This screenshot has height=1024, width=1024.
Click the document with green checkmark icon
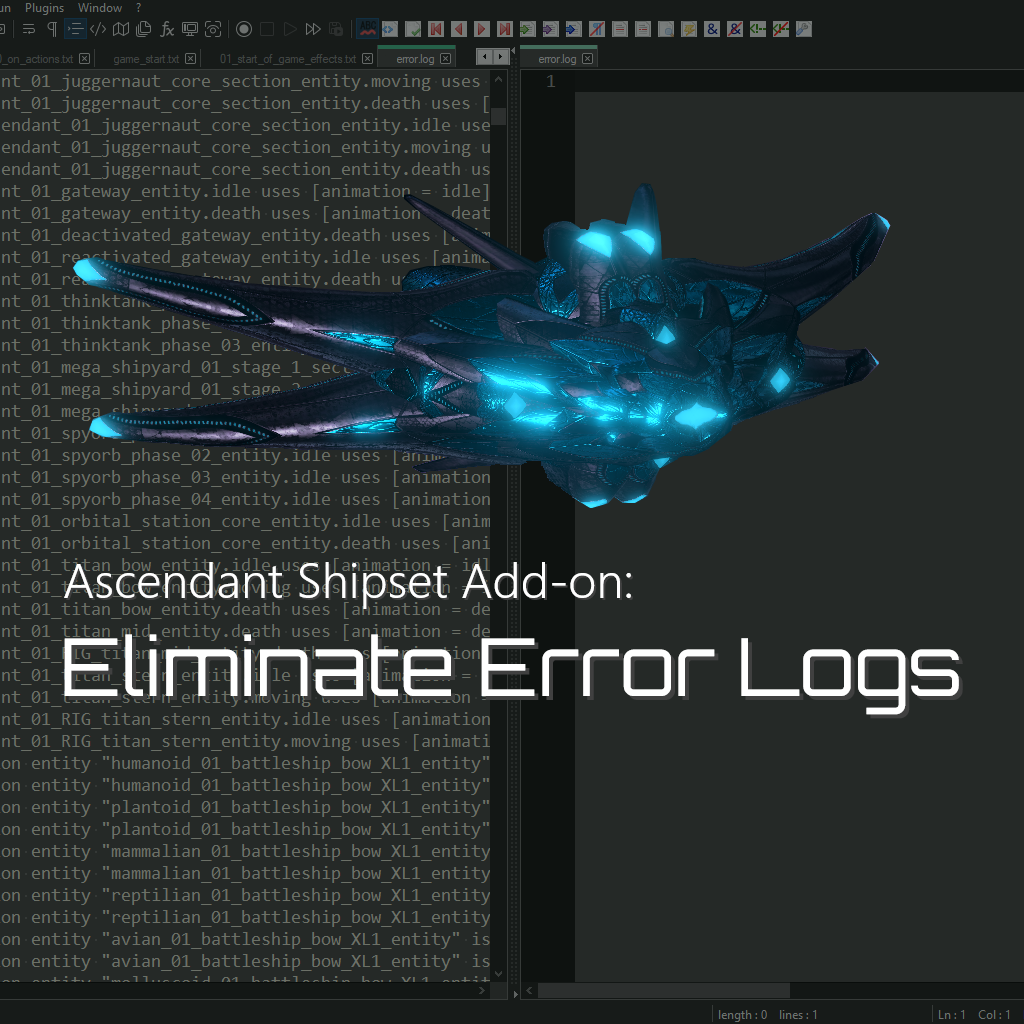413,29
